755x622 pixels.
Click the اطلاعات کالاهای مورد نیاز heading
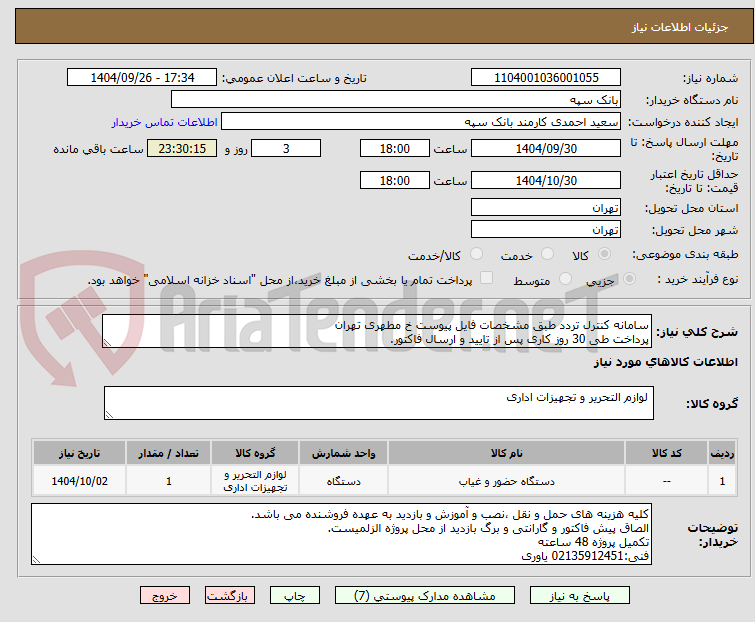point(665,362)
